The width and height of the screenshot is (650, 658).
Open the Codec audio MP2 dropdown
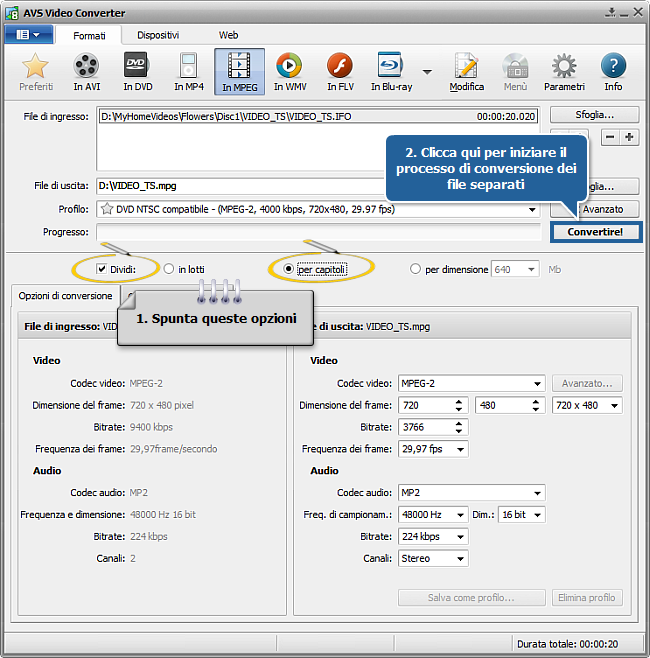[x=538, y=493]
